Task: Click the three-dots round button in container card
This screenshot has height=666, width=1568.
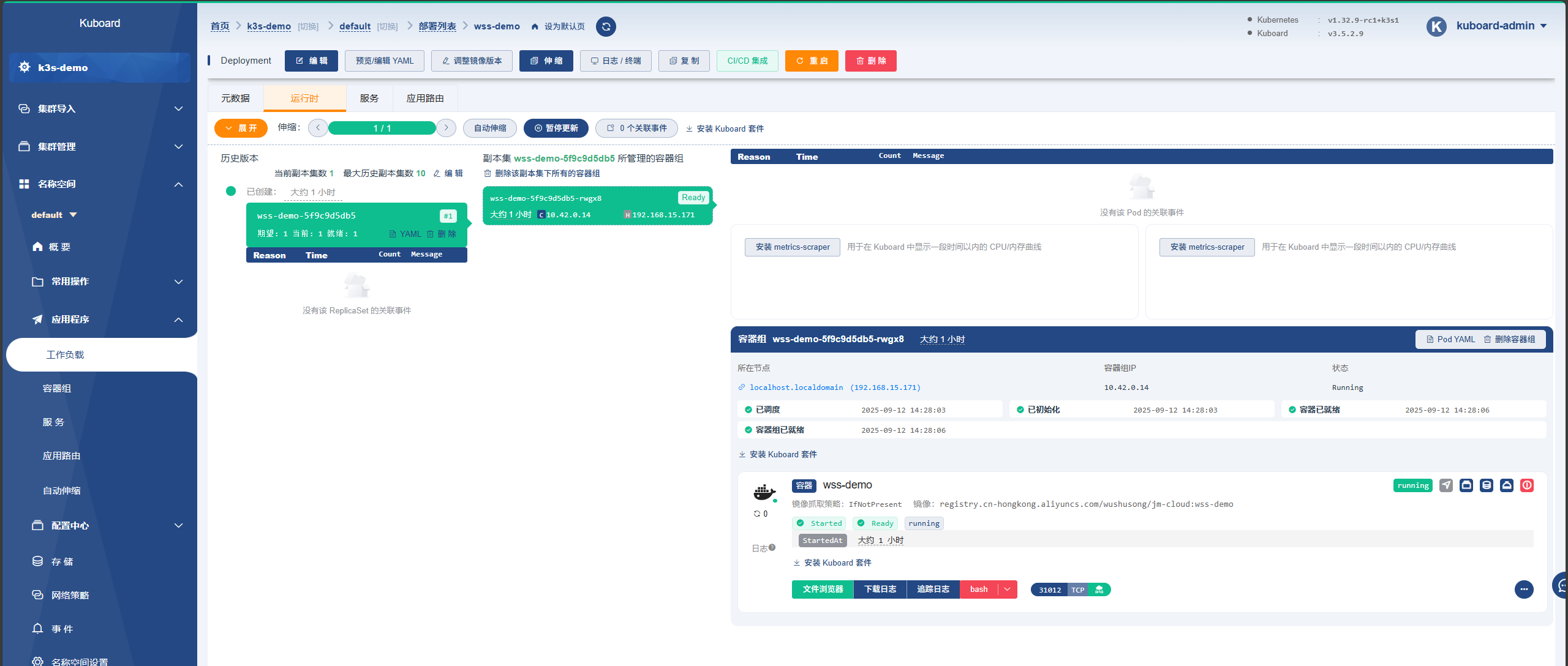Action: click(x=1524, y=589)
